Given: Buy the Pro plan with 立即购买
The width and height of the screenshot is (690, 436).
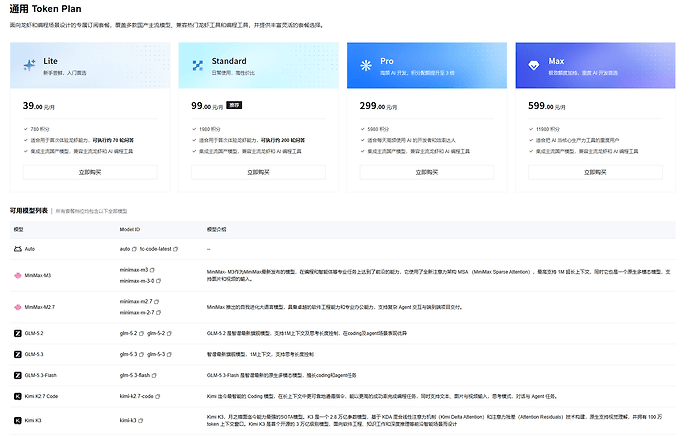Looking at the screenshot, I should click(427, 172).
